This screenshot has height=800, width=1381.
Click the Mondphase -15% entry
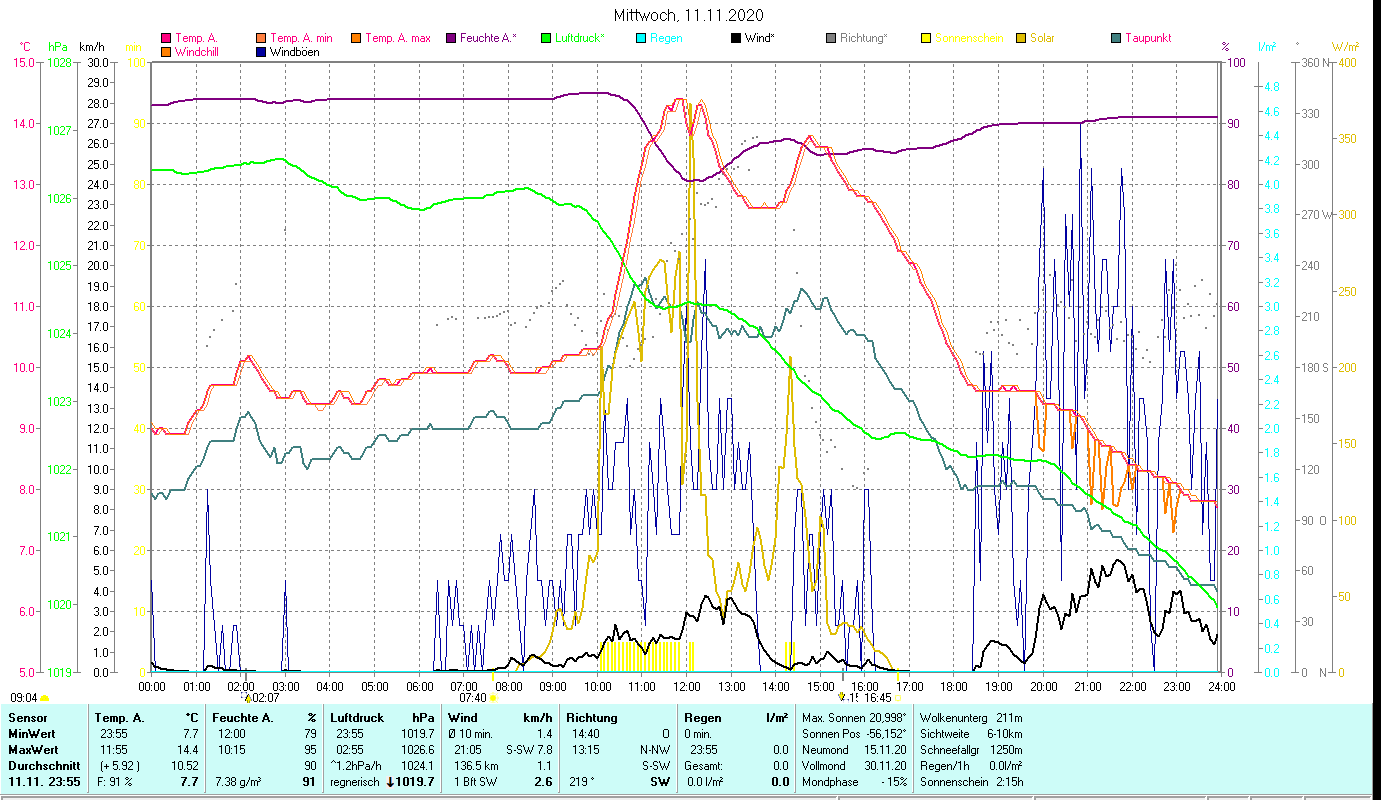pos(854,782)
